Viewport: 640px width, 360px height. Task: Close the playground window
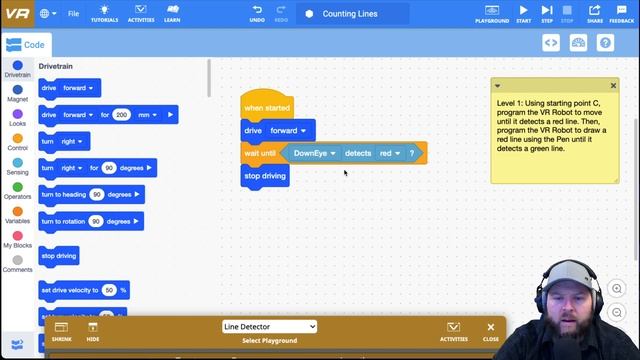tap(491, 332)
